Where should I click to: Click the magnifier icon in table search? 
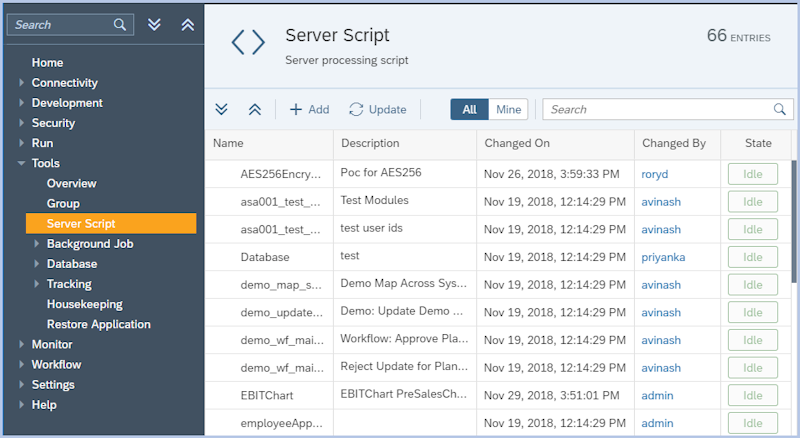pos(780,109)
